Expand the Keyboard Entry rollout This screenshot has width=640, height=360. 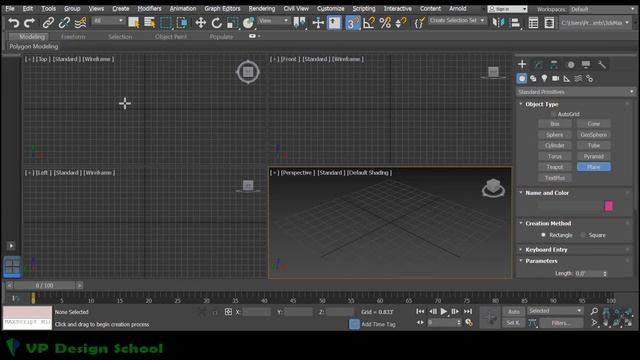click(x=546, y=249)
